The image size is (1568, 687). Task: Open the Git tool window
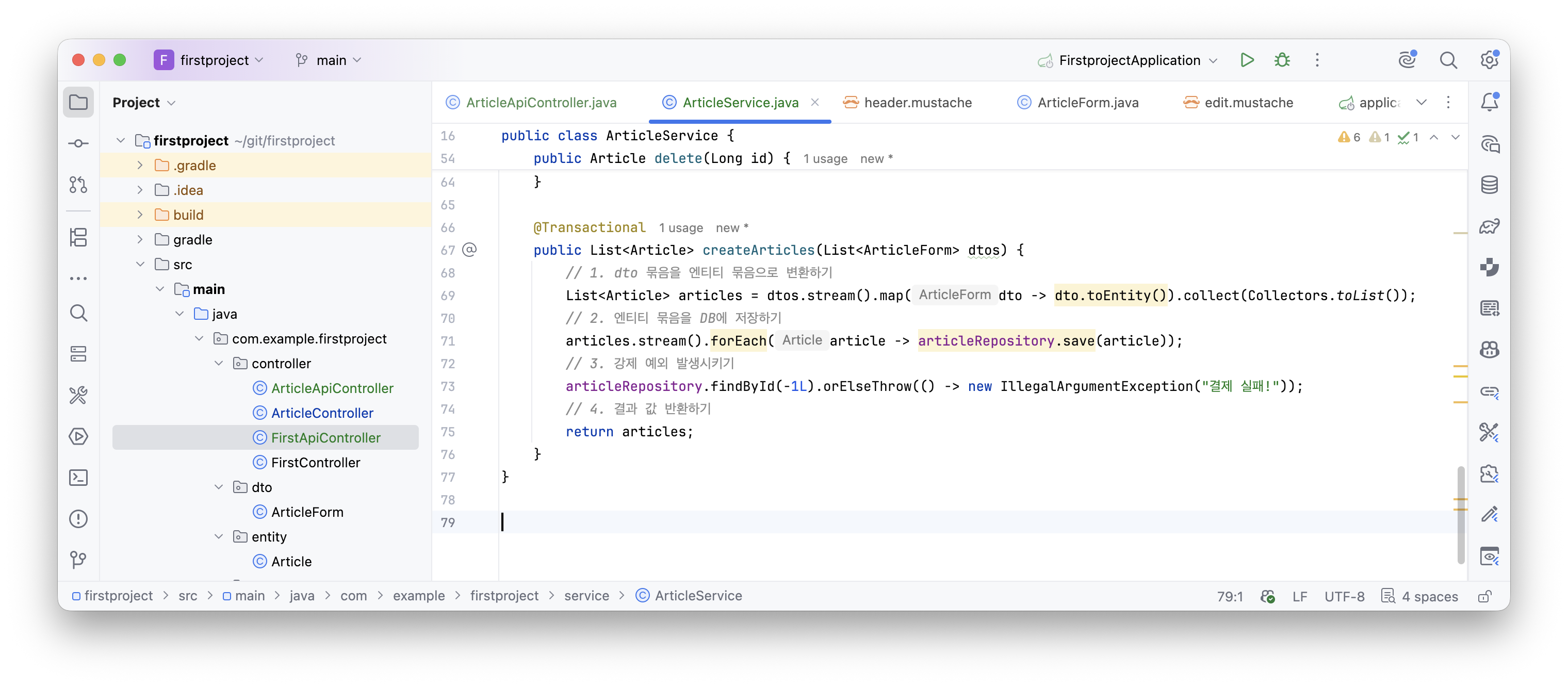pos(78,560)
